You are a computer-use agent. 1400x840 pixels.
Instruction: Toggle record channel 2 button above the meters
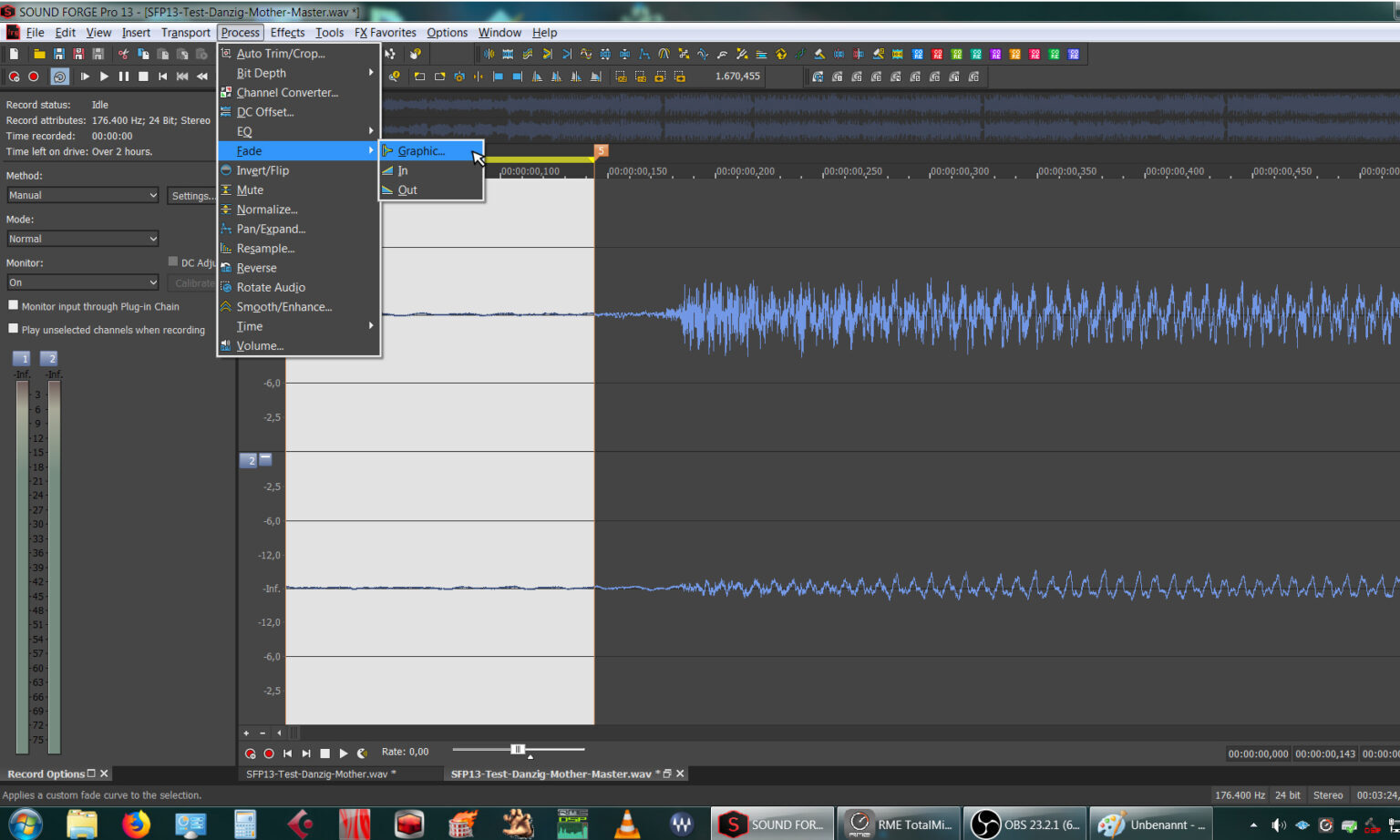(49, 359)
